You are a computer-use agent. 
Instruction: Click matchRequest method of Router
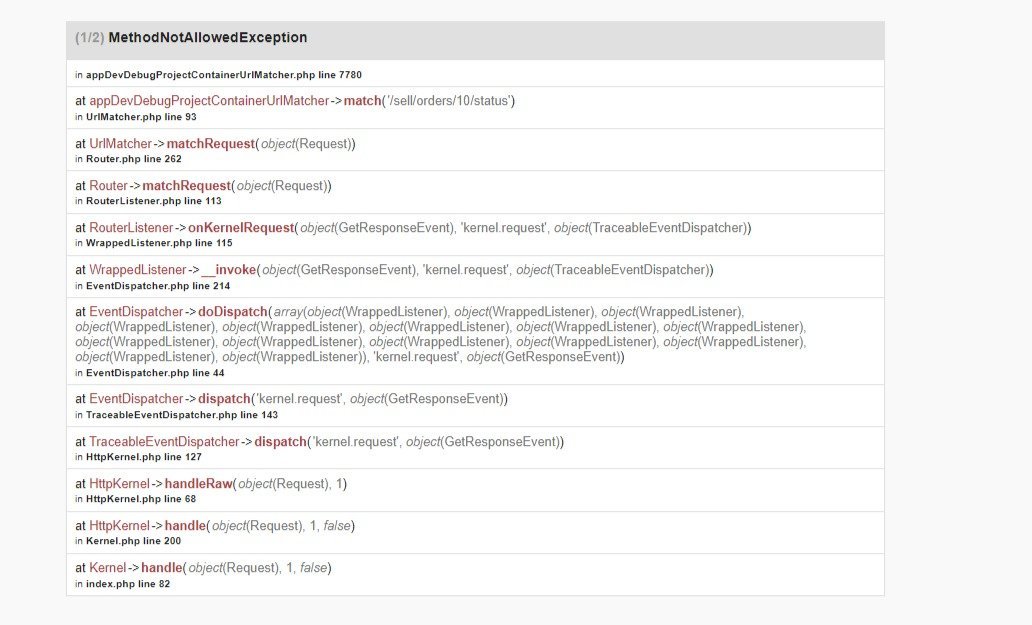click(x=186, y=186)
